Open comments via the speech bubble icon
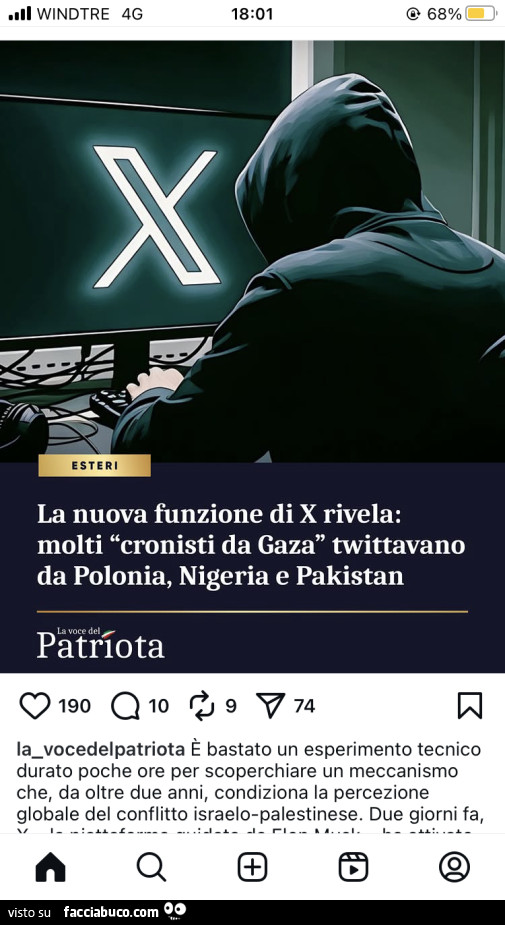This screenshot has height=925, width=505. coord(125,706)
